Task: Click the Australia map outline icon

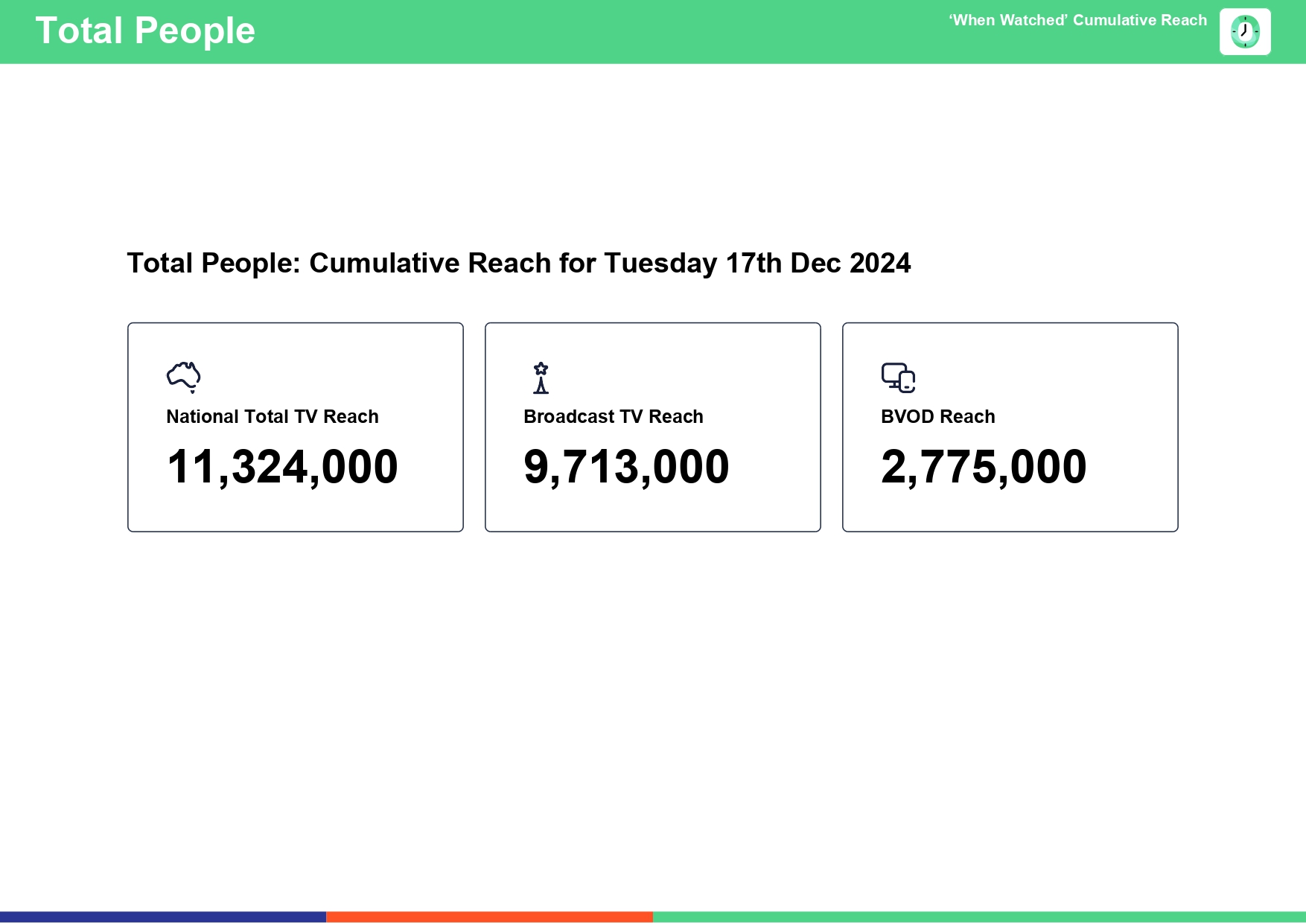Action: (x=184, y=377)
